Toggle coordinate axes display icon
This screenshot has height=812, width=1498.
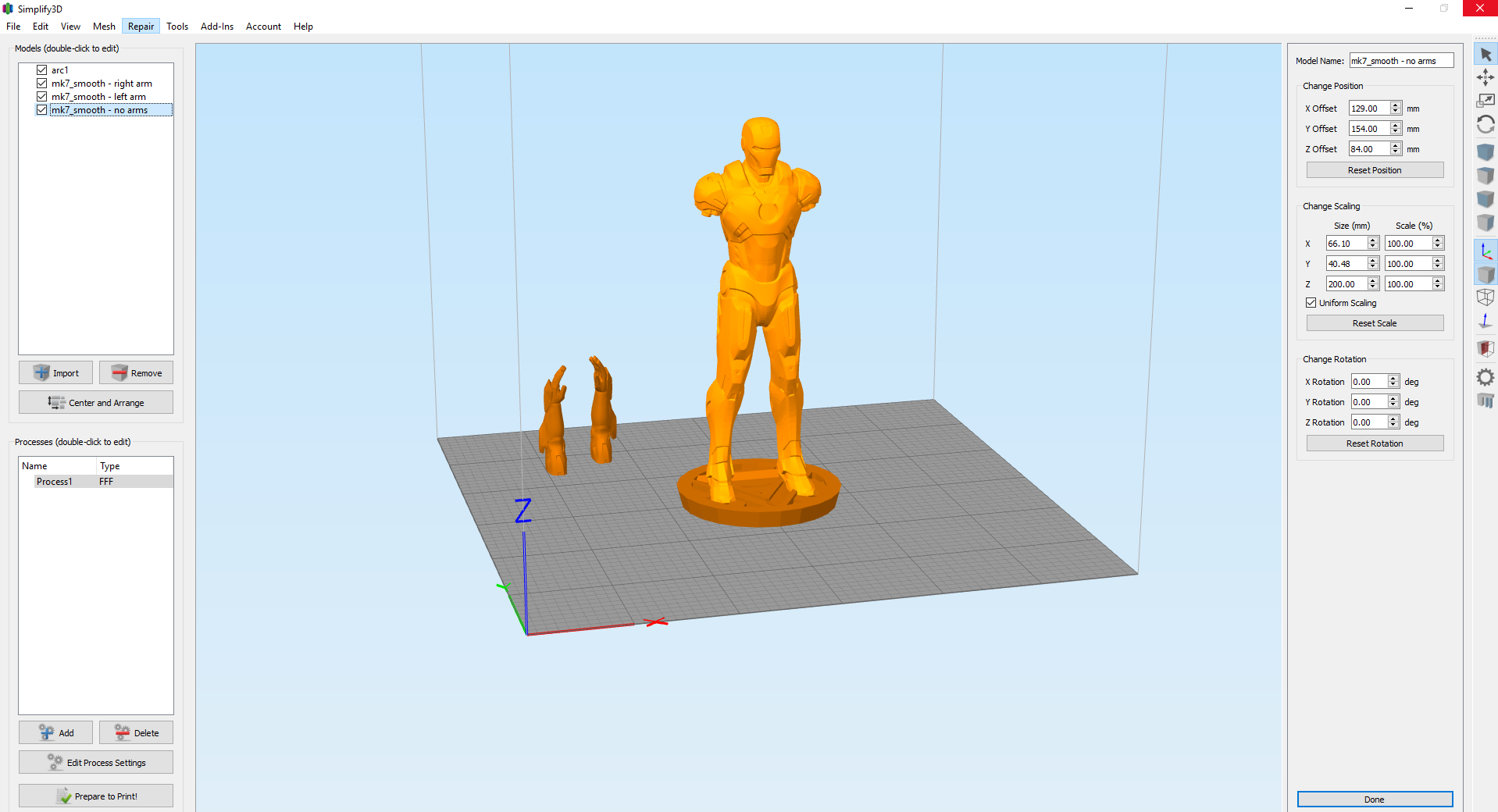pyautogui.click(x=1486, y=251)
